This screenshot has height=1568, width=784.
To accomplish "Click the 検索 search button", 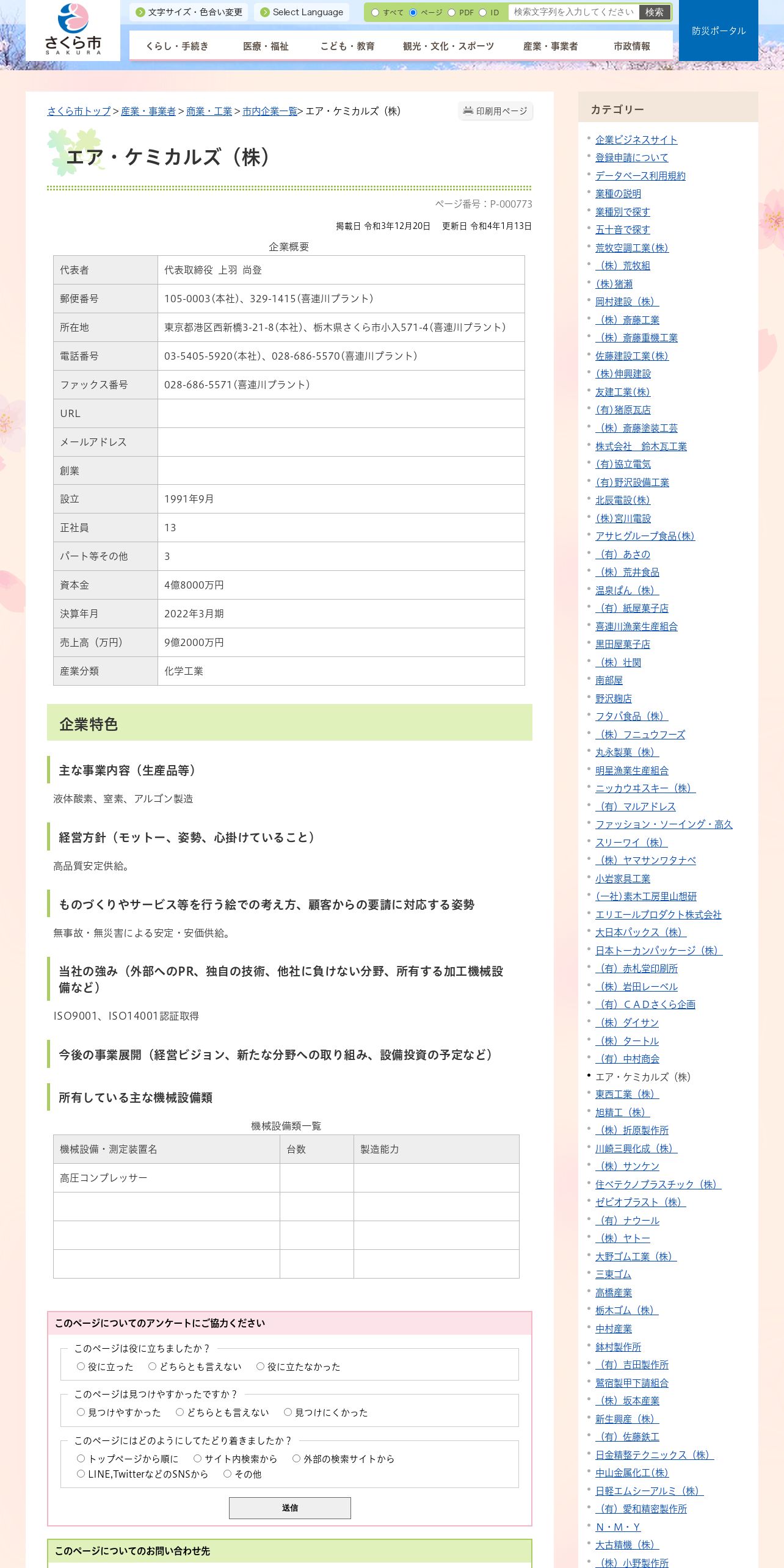I will 655,12.
